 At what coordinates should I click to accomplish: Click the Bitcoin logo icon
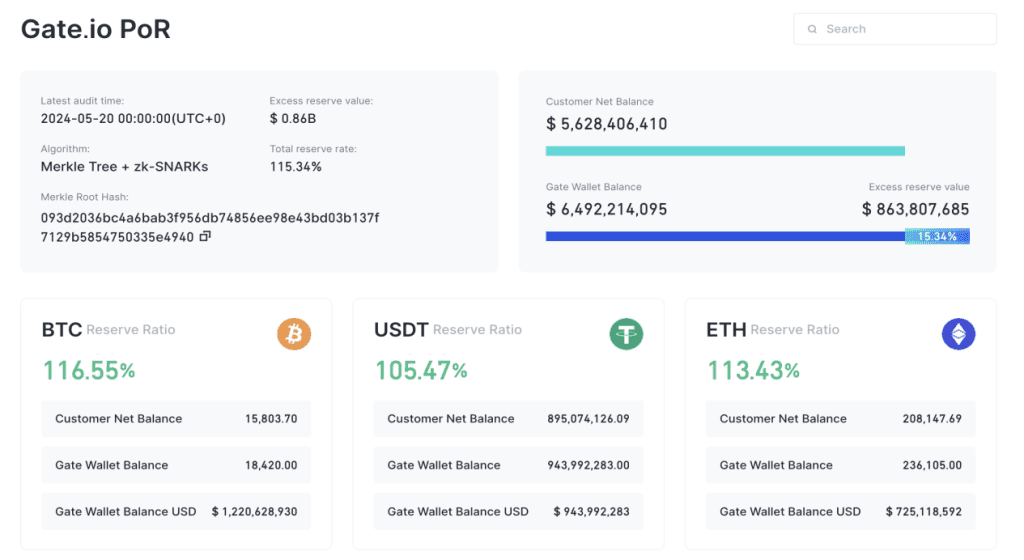pos(294,334)
